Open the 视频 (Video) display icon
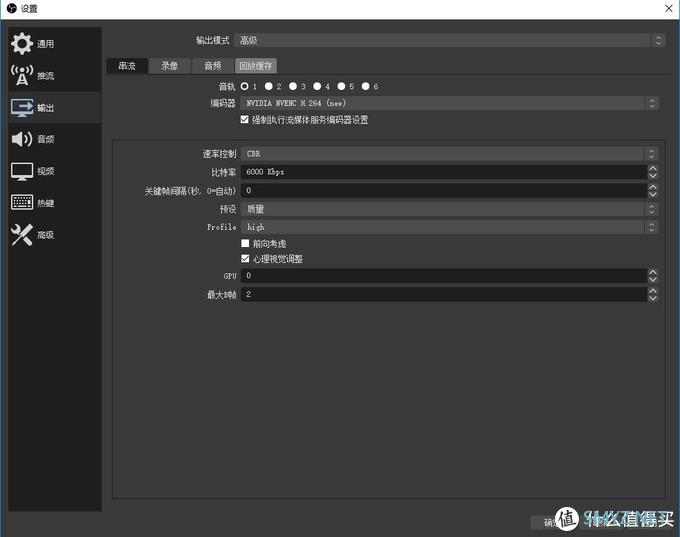 pyautogui.click(x=22, y=171)
